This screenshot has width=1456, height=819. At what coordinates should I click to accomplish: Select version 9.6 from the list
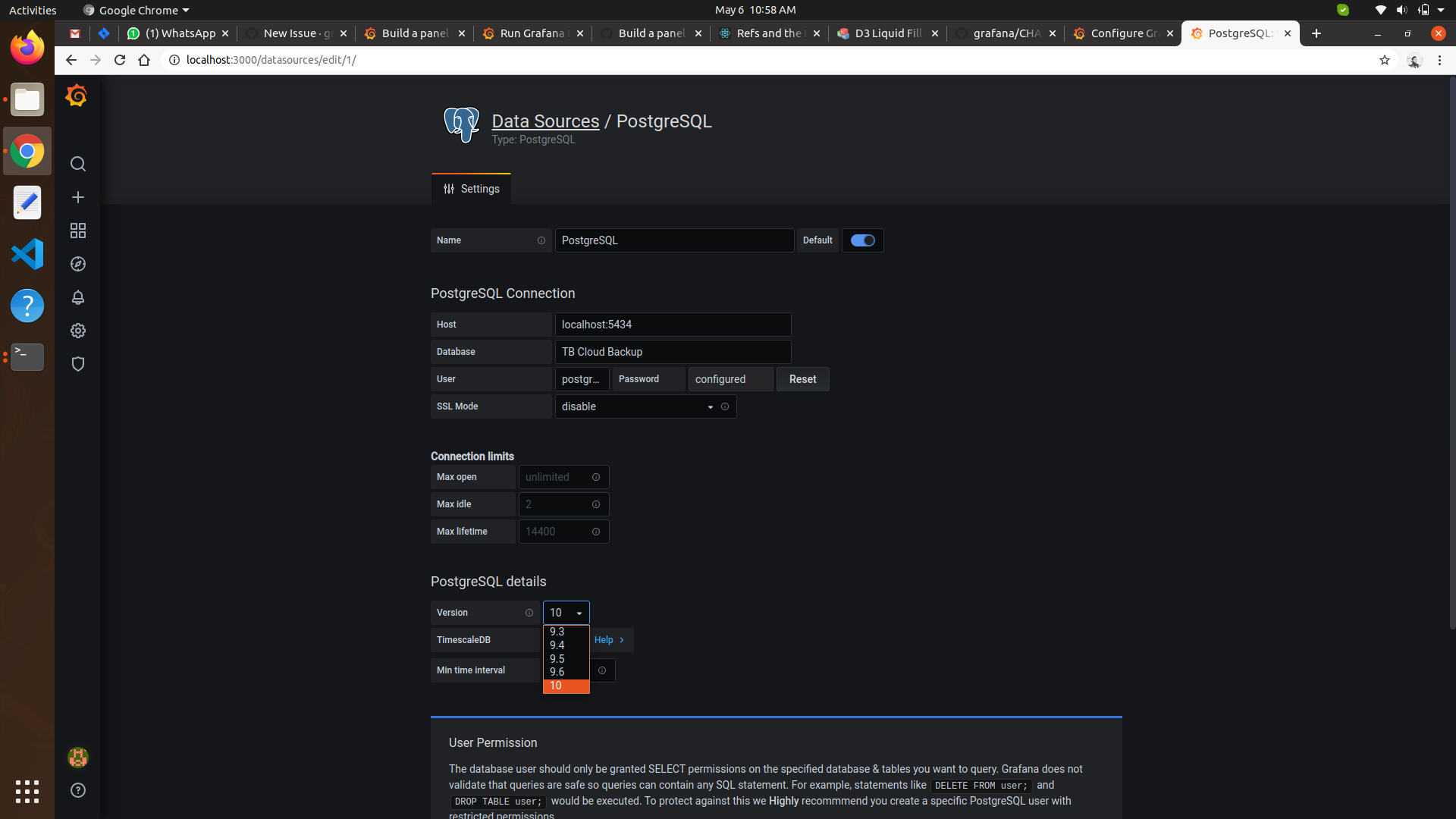[566, 672]
